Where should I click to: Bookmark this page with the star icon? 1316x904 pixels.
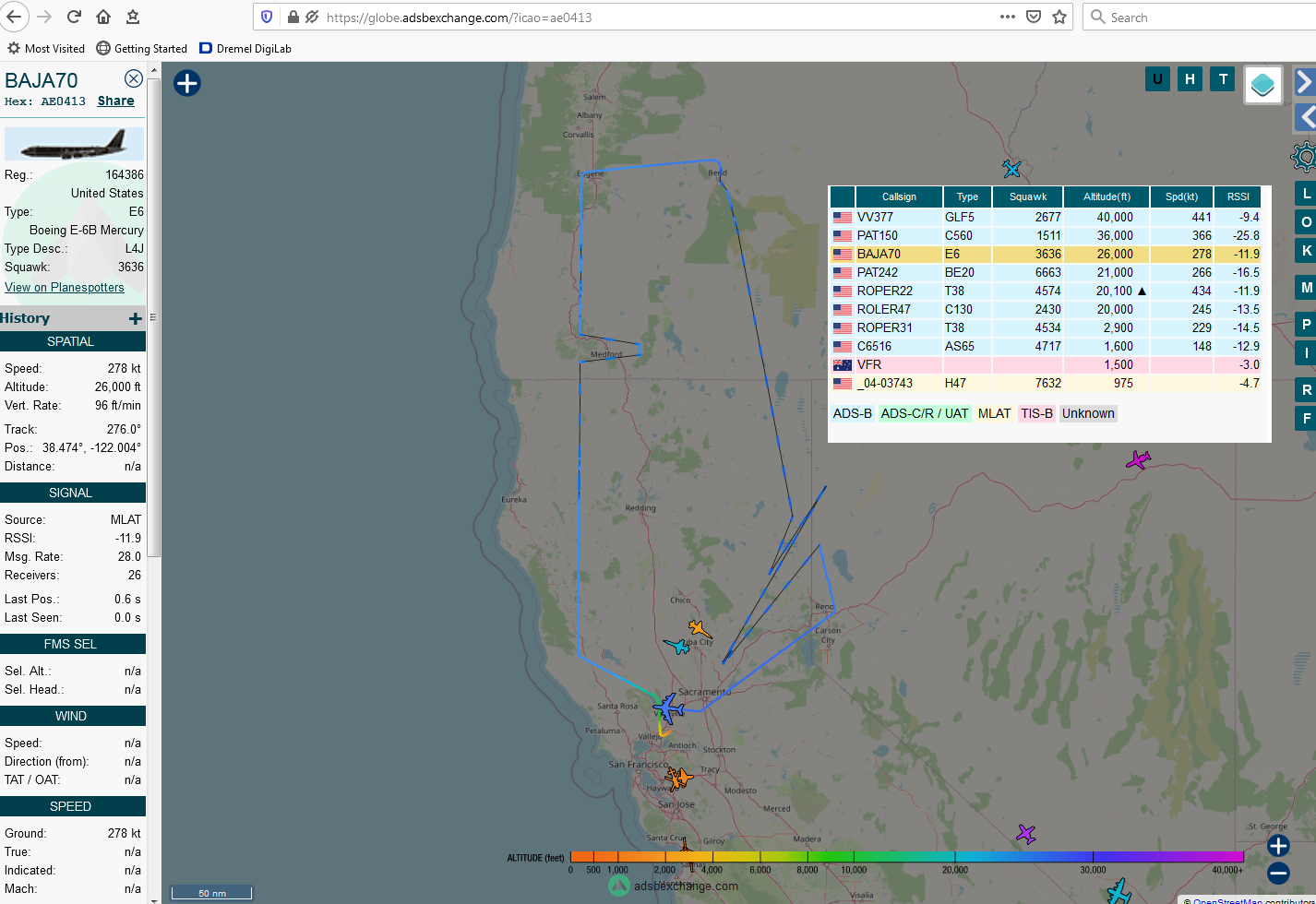click(1059, 17)
